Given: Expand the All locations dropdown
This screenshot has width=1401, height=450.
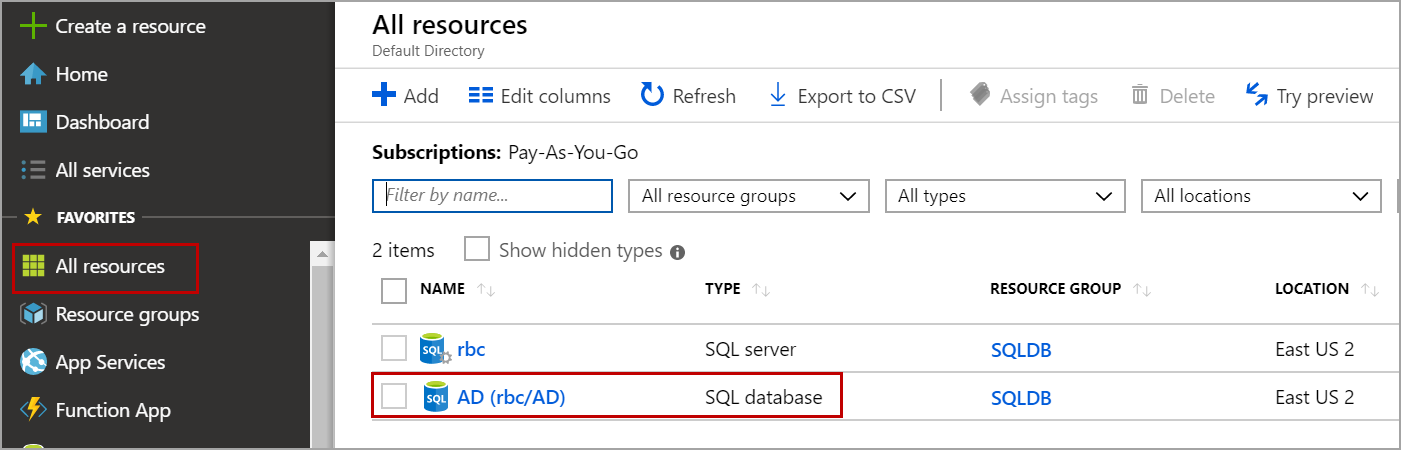Looking at the screenshot, I should 1261,196.
